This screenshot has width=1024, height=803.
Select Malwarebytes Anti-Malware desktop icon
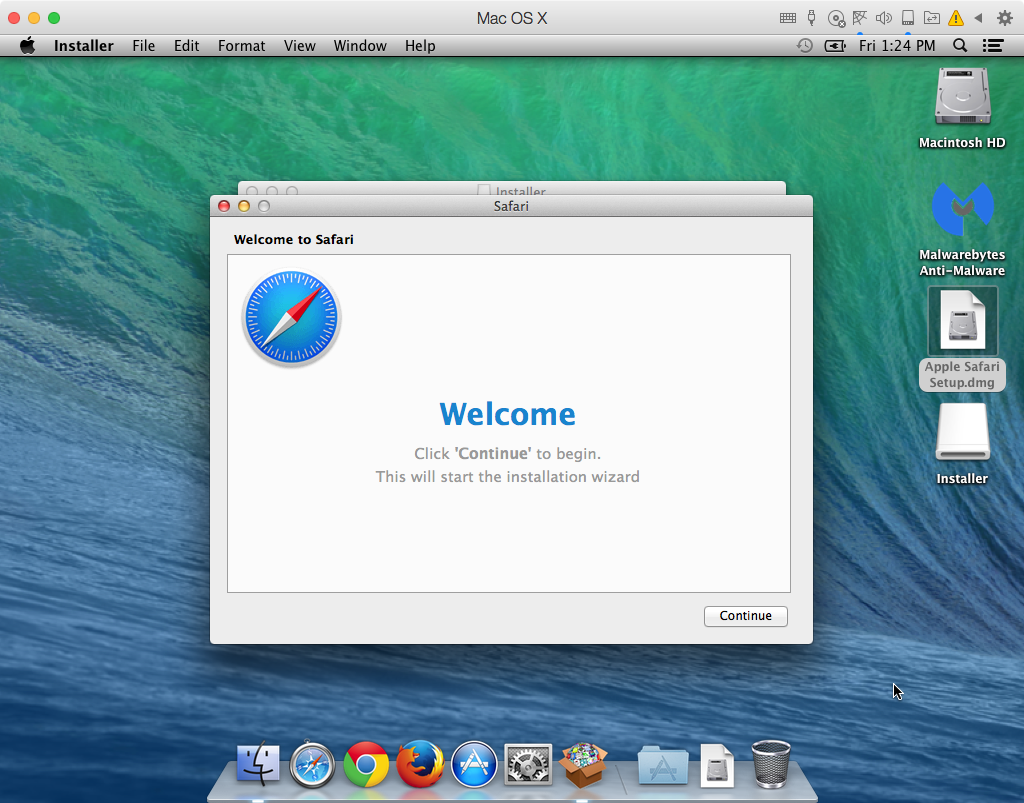962,211
